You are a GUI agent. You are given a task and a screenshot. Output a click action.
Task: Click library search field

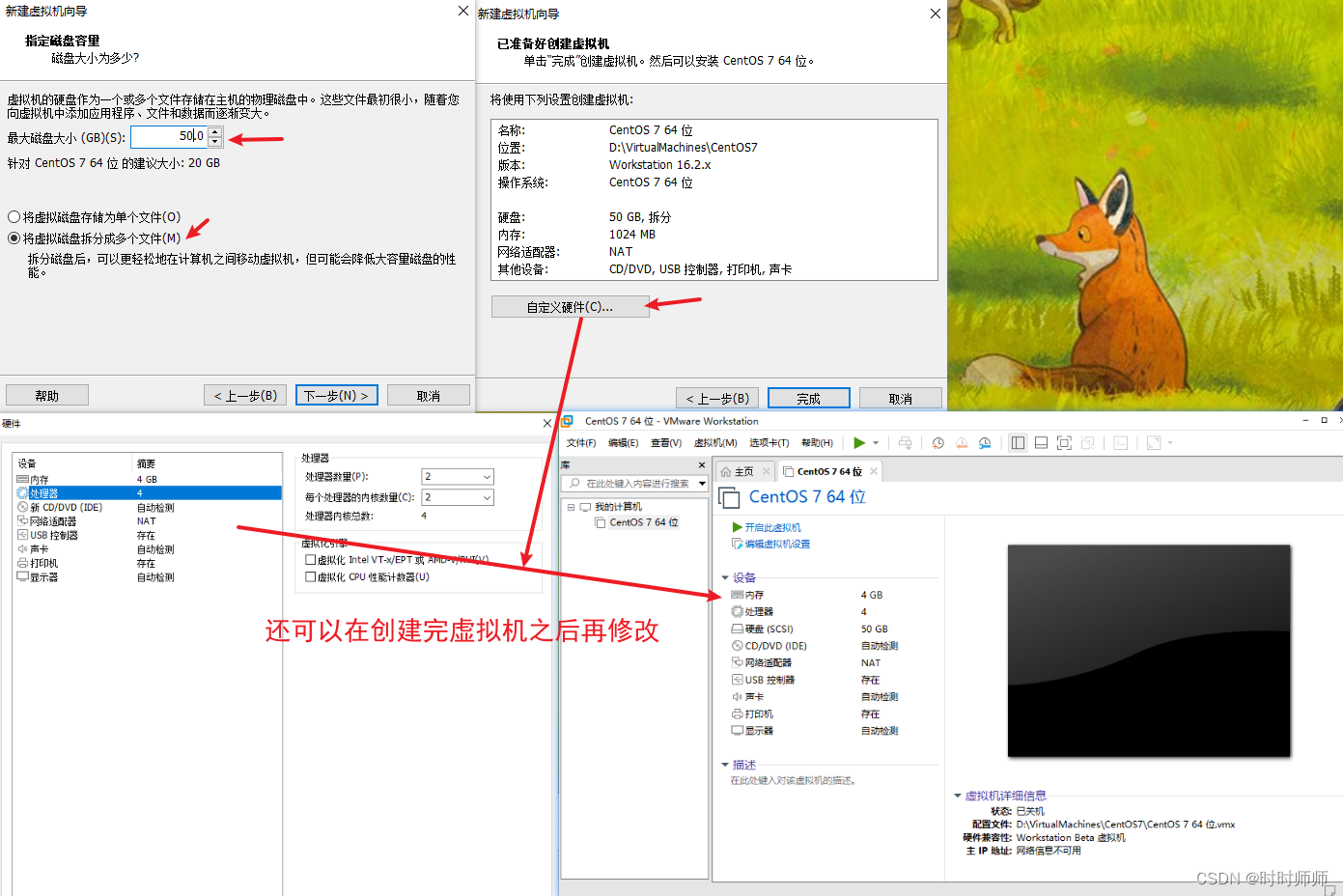click(632, 484)
